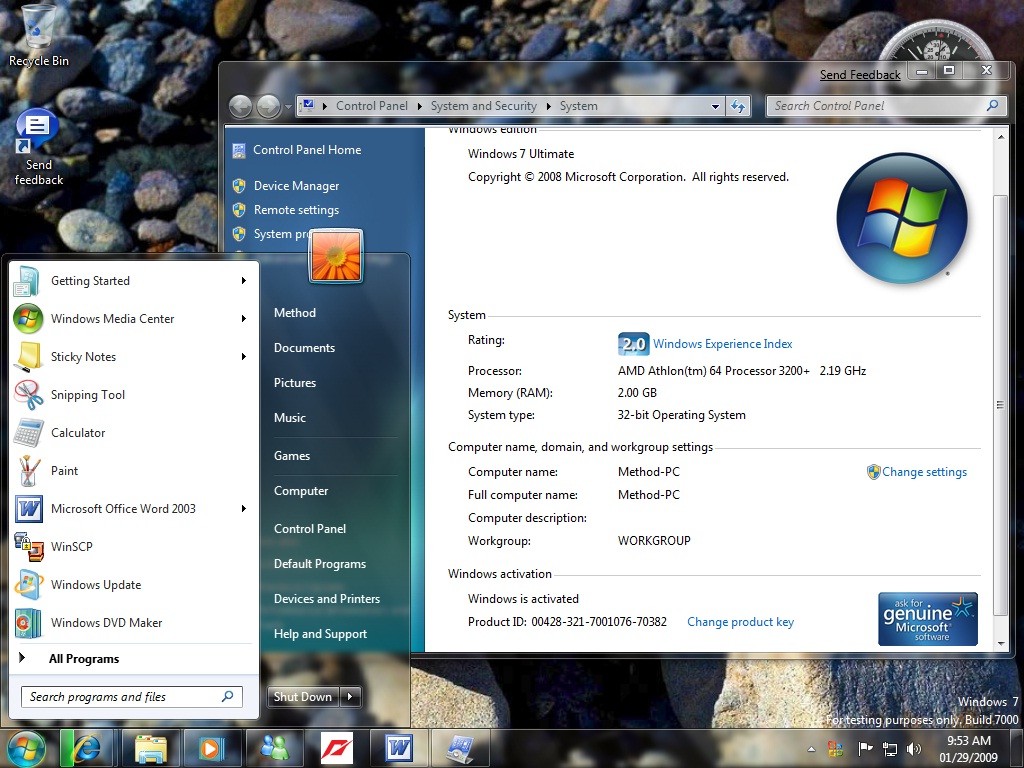The height and width of the screenshot is (768, 1024).
Task: Click the Windows Experience Index link
Action: coord(722,344)
